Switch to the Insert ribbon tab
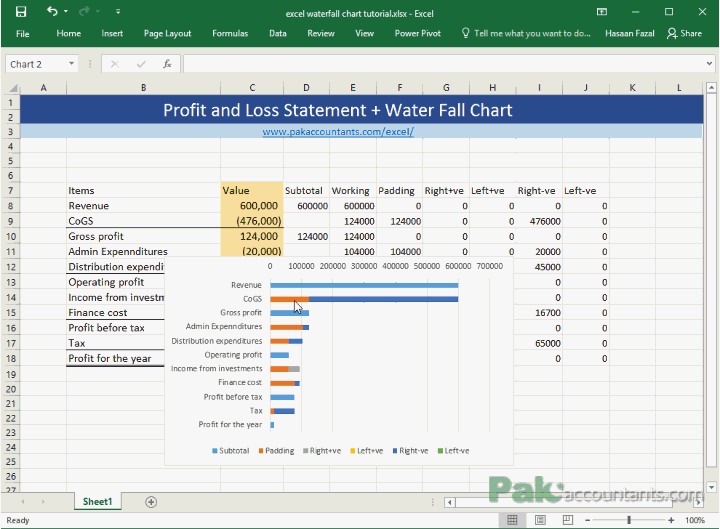This screenshot has height=529, width=720. click(112, 33)
